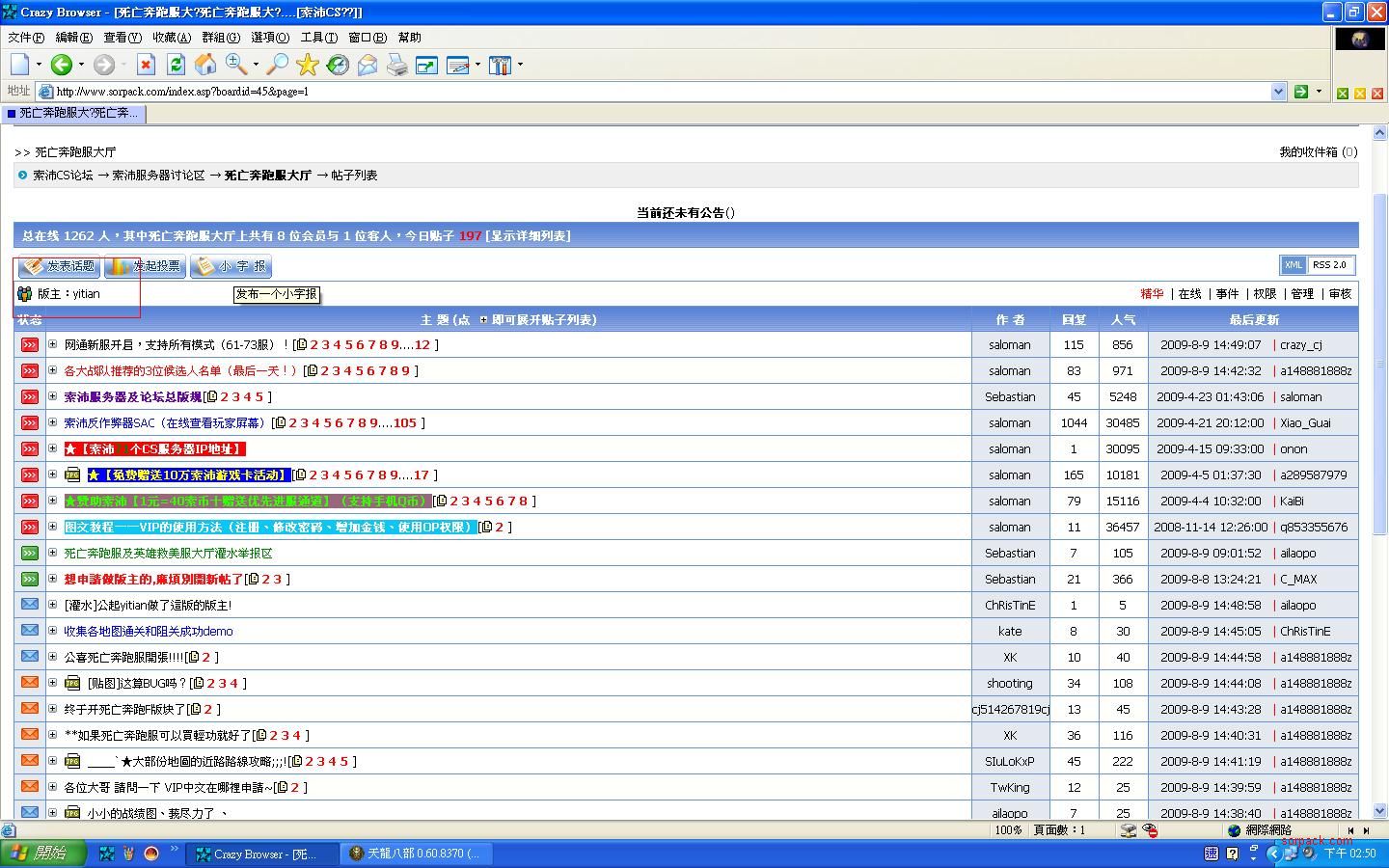Expand the post list for the first saloman thread

[53, 344]
